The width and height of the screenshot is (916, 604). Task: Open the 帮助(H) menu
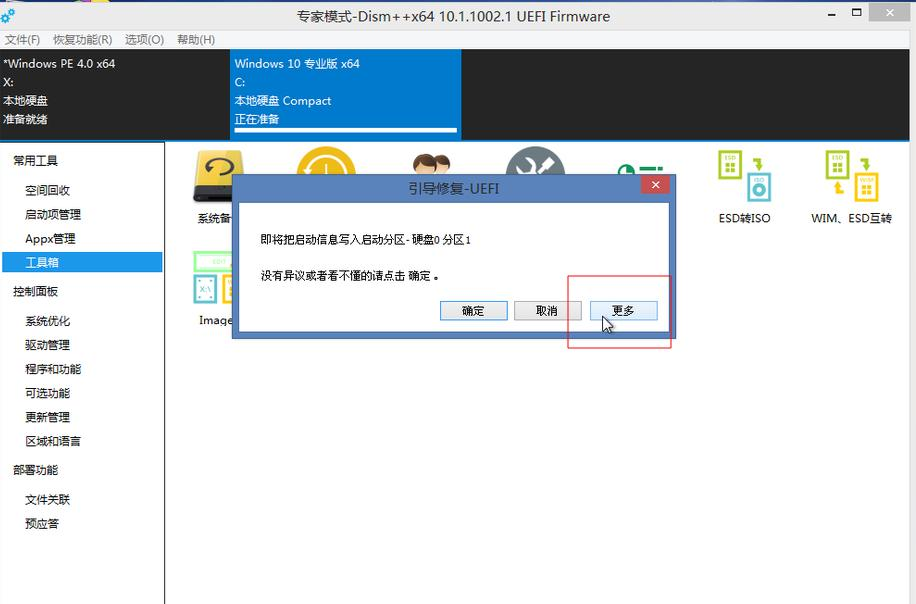click(x=196, y=40)
